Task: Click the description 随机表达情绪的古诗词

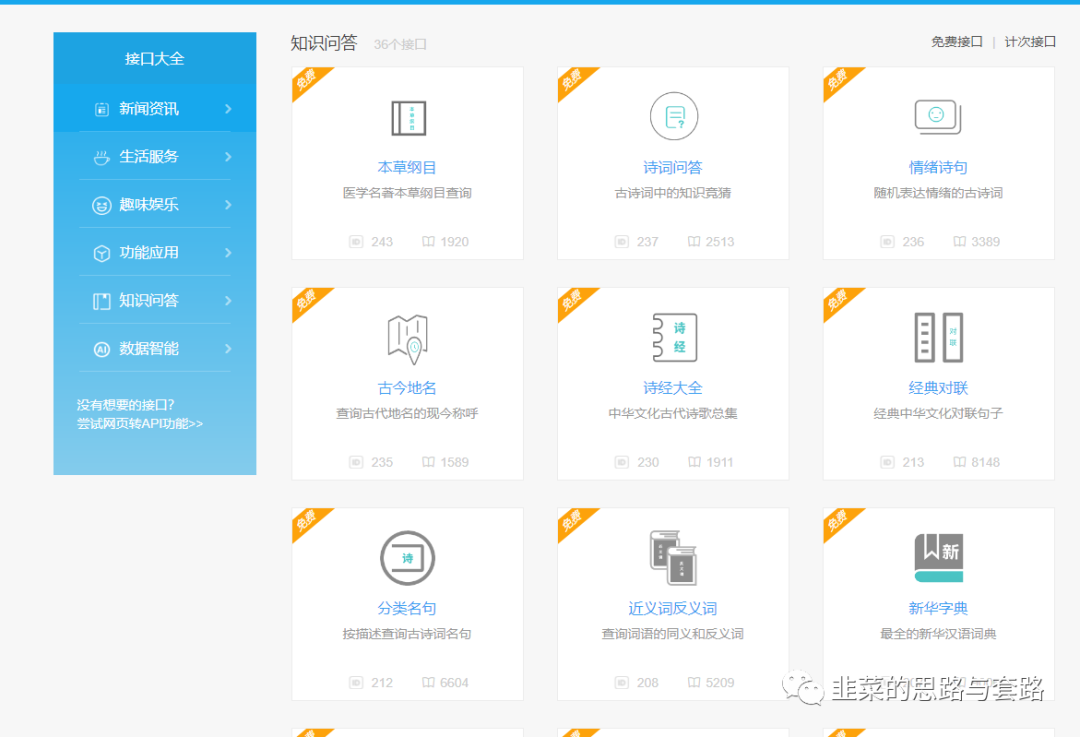Action: 938,193
